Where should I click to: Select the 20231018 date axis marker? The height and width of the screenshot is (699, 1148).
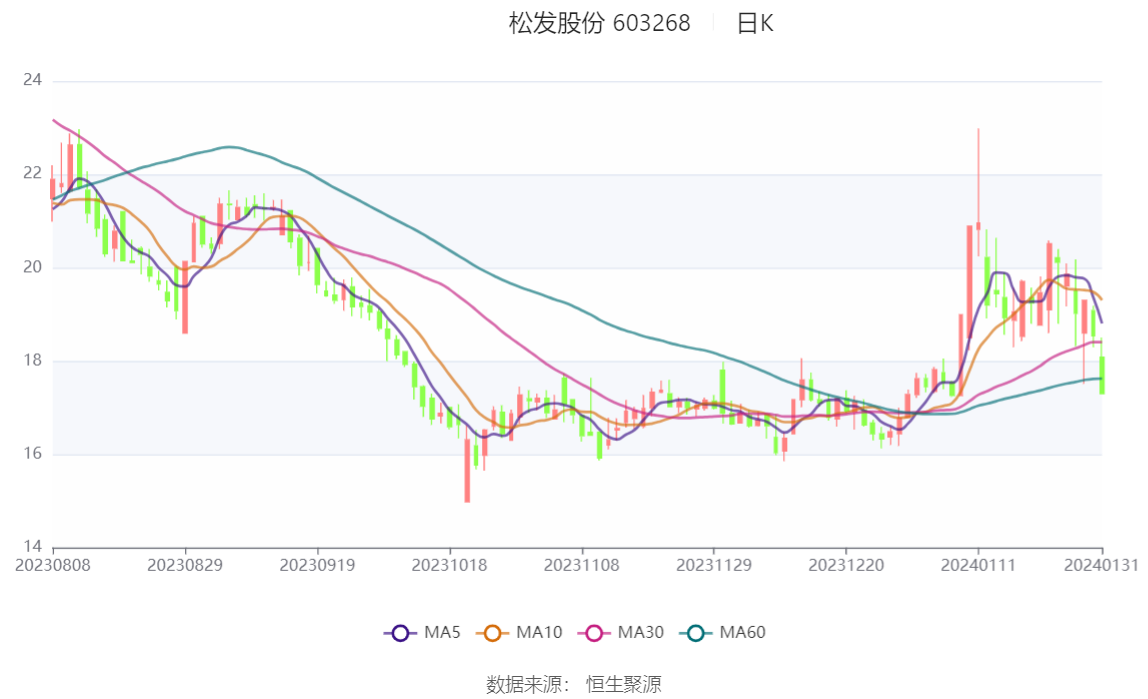(x=450, y=565)
